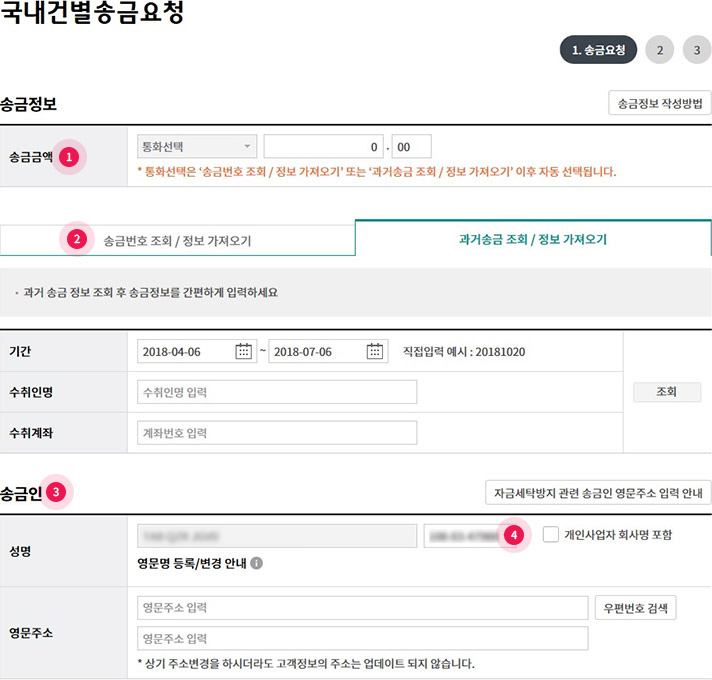Go to step 2 circle indicator

pos(660,50)
